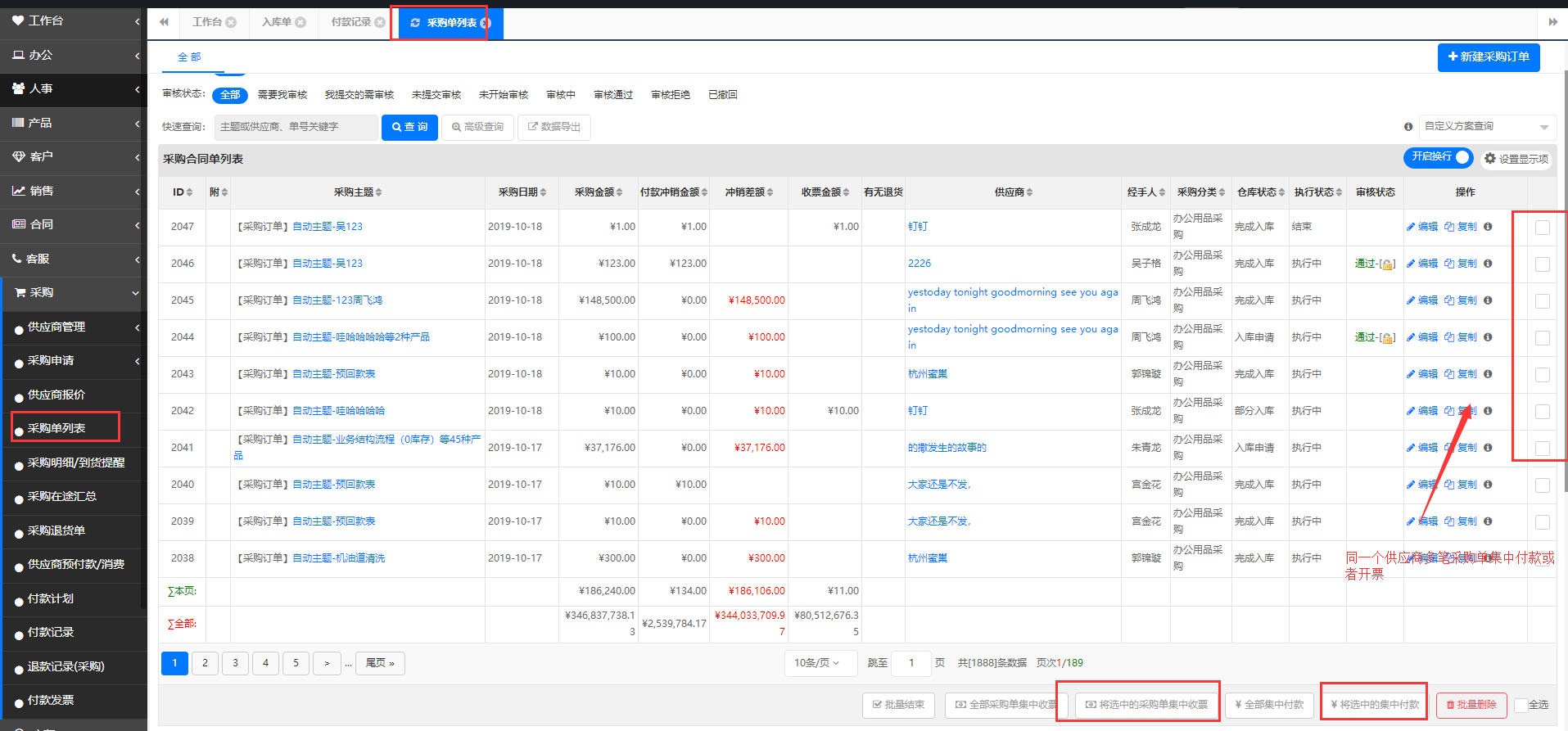Click the info icon in row 2045
1568x731 pixels.
(x=1488, y=300)
